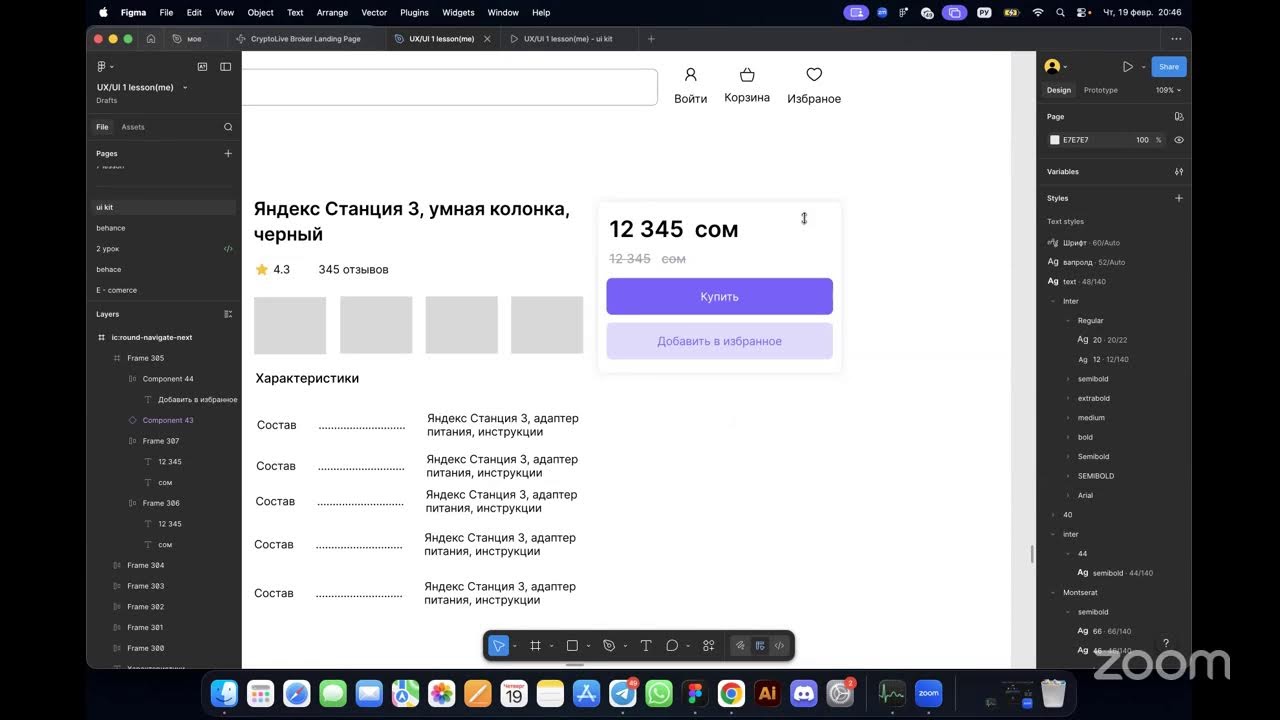This screenshot has height=720, width=1280.
Task: Select layer Component 43
Action: click(x=167, y=420)
